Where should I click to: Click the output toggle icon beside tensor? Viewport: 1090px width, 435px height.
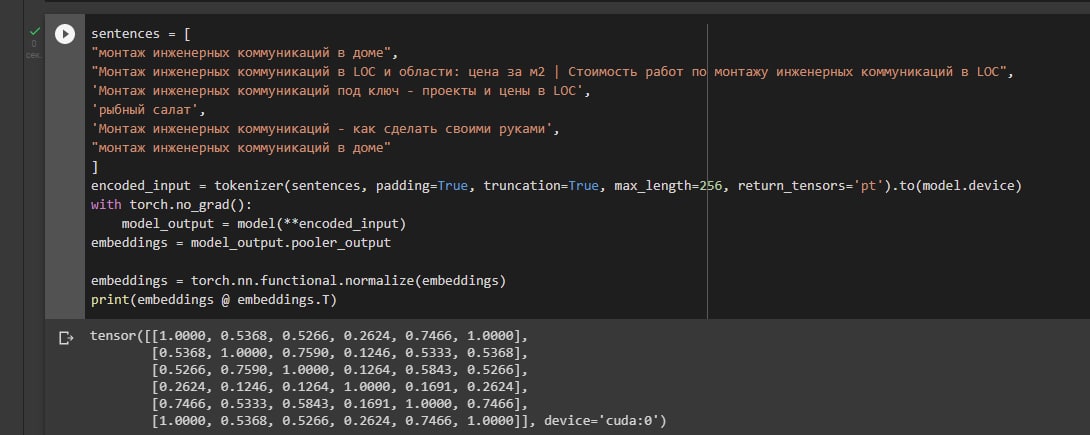point(66,338)
